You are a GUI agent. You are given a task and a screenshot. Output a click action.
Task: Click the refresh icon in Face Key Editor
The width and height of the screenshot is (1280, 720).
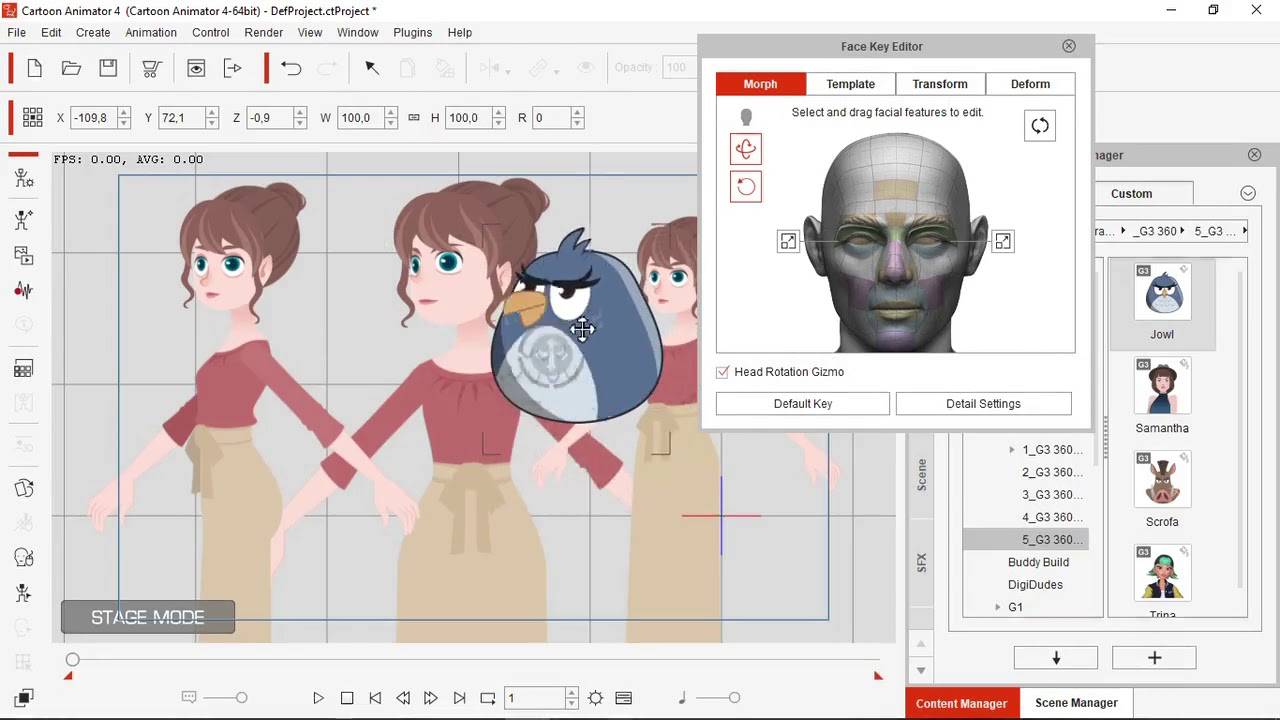[x=1040, y=126]
